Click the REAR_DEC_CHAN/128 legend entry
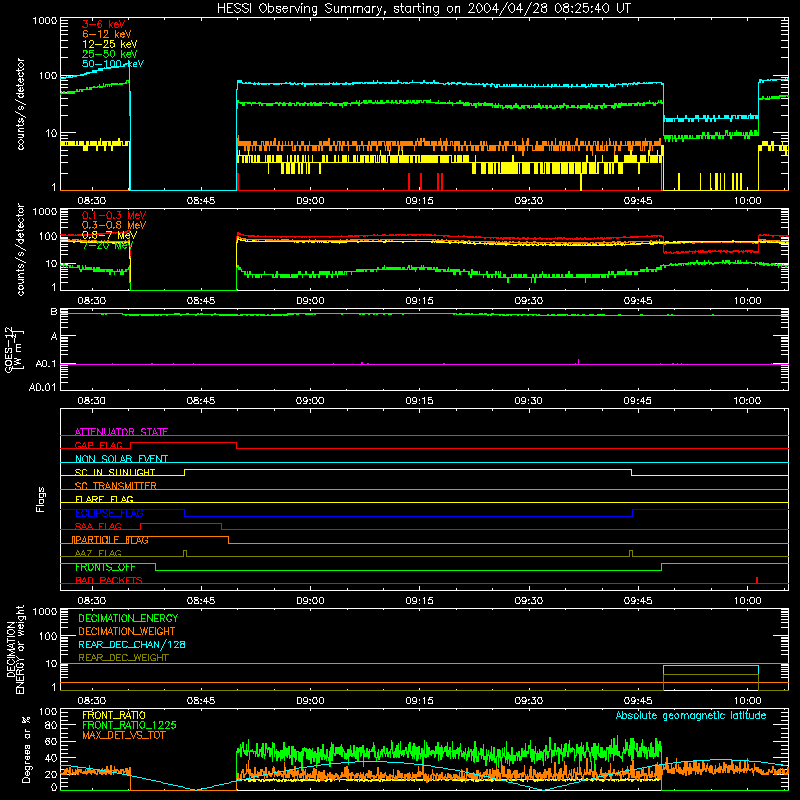This screenshot has width=800, height=800. [132, 644]
